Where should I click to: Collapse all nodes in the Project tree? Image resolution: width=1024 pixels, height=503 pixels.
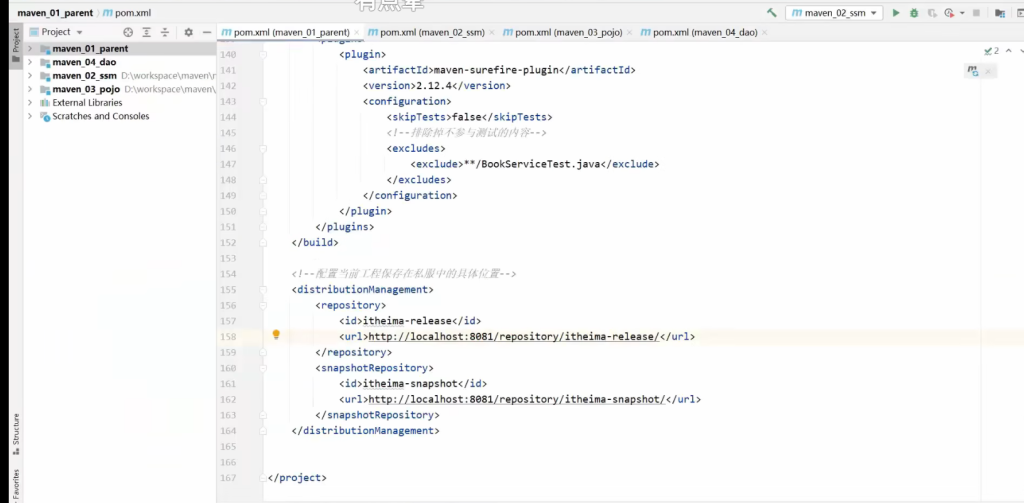tap(165, 32)
